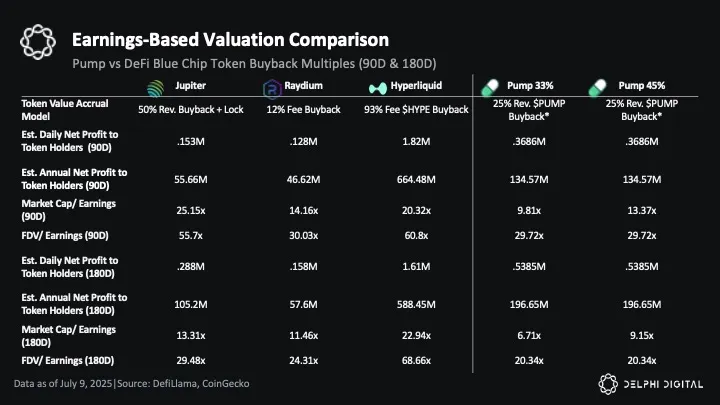The height and width of the screenshot is (405, 720).
Task: Click the Delphi logo in top-left corner
Action: tap(37, 42)
